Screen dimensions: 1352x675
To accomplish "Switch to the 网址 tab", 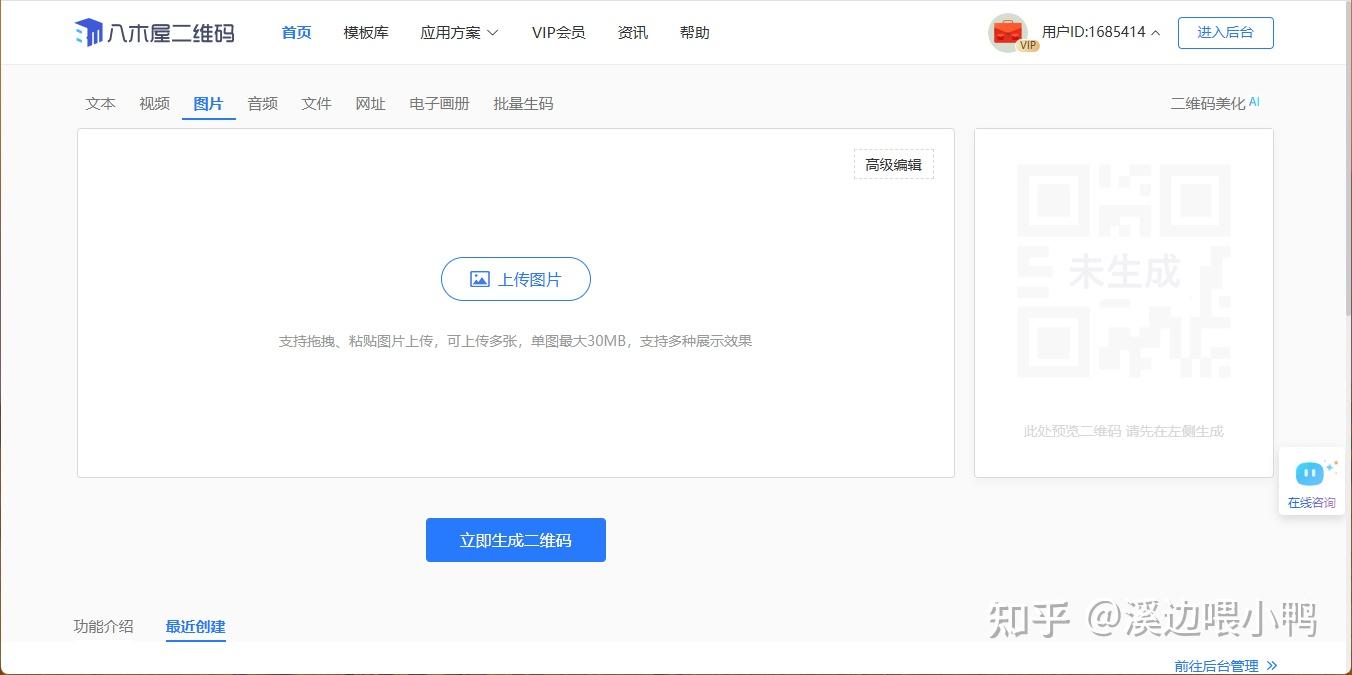I will pyautogui.click(x=370, y=103).
